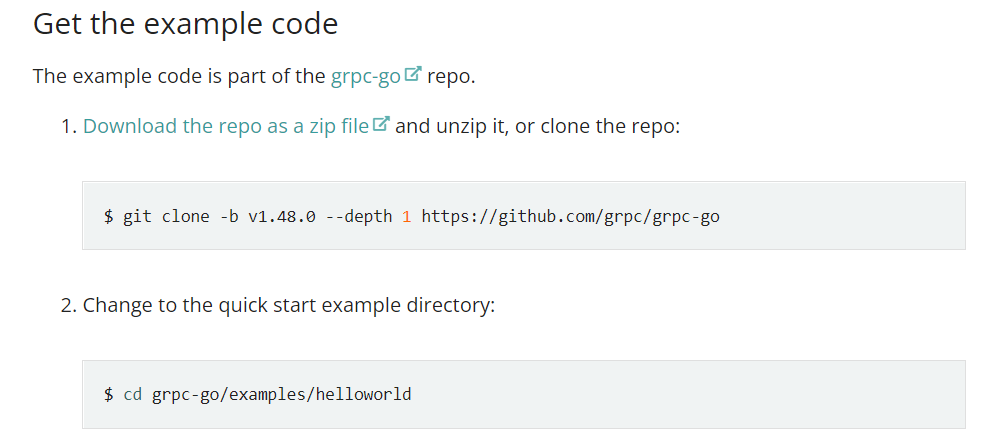997x447 pixels.
Task: Click external-link icon beside grpc-go
Action: pyautogui.click(x=413, y=74)
